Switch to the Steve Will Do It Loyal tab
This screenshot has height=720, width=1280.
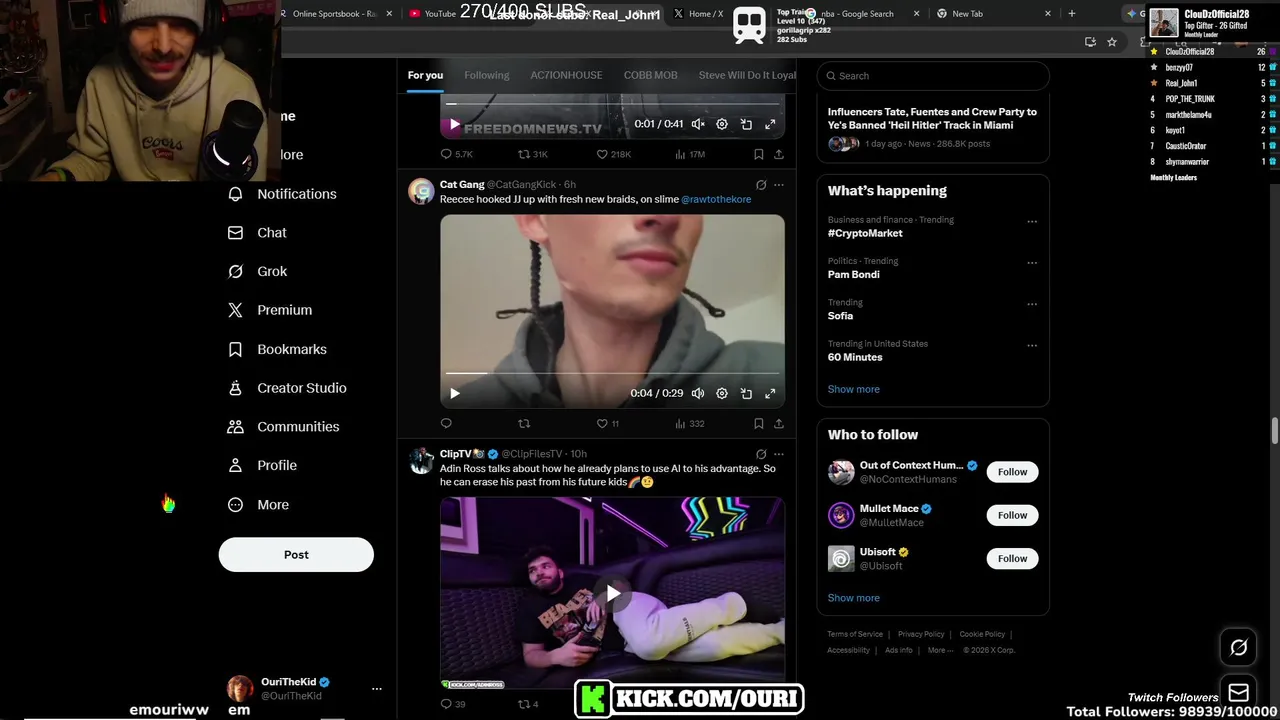[x=747, y=75]
